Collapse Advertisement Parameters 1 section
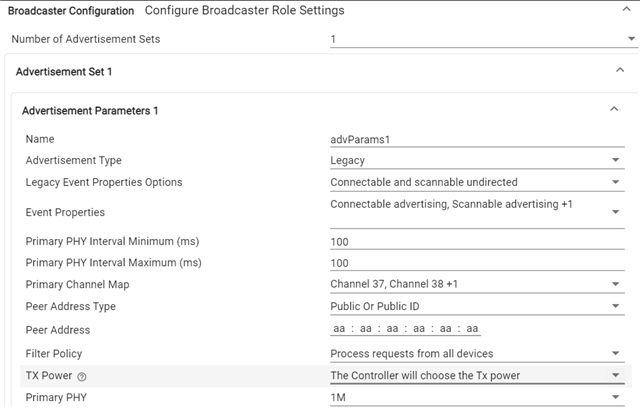Image resolution: width=640 pixels, height=408 pixels. (x=613, y=110)
